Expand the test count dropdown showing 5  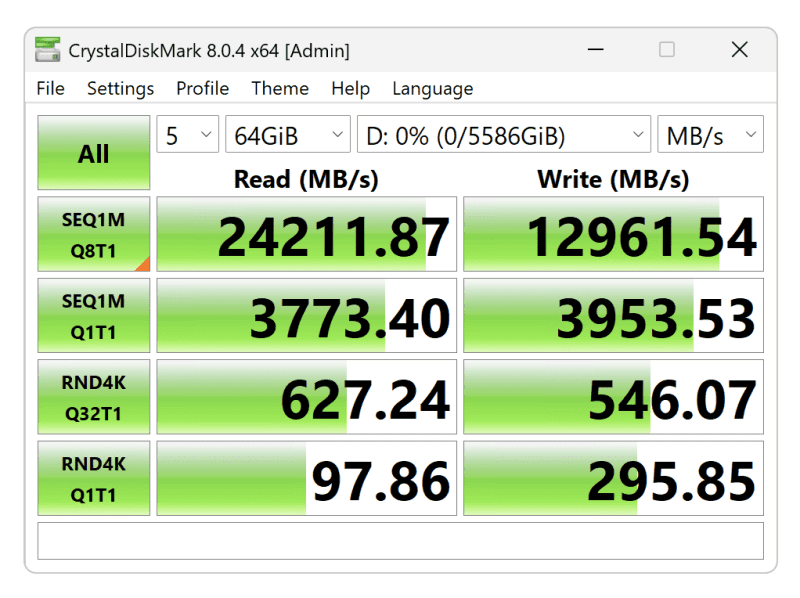[188, 135]
